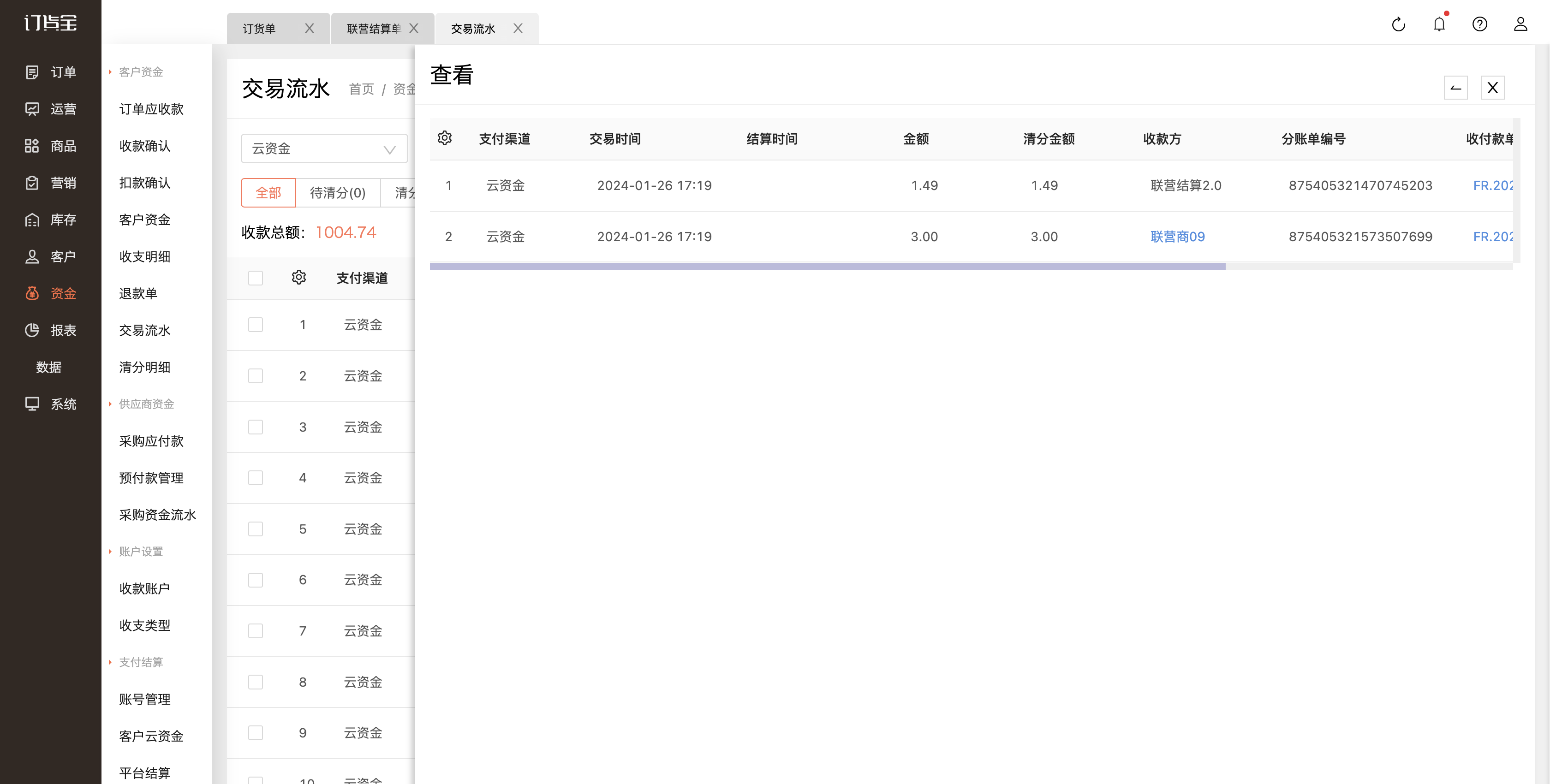Click the gear icon beside 支付渠道 in list
Image resolution: width=1550 pixels, height=784 pixels.
tap(299, 277)
